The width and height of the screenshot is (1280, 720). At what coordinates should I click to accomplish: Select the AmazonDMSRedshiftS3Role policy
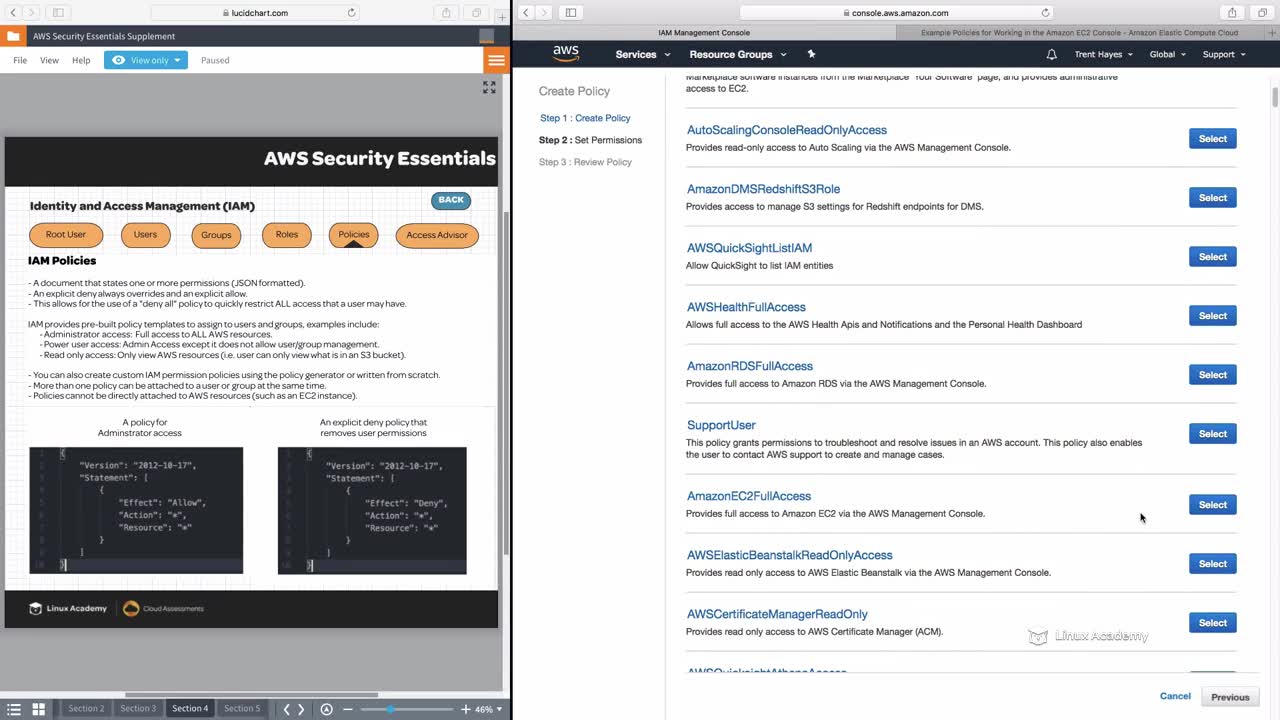click(1212, 198)
